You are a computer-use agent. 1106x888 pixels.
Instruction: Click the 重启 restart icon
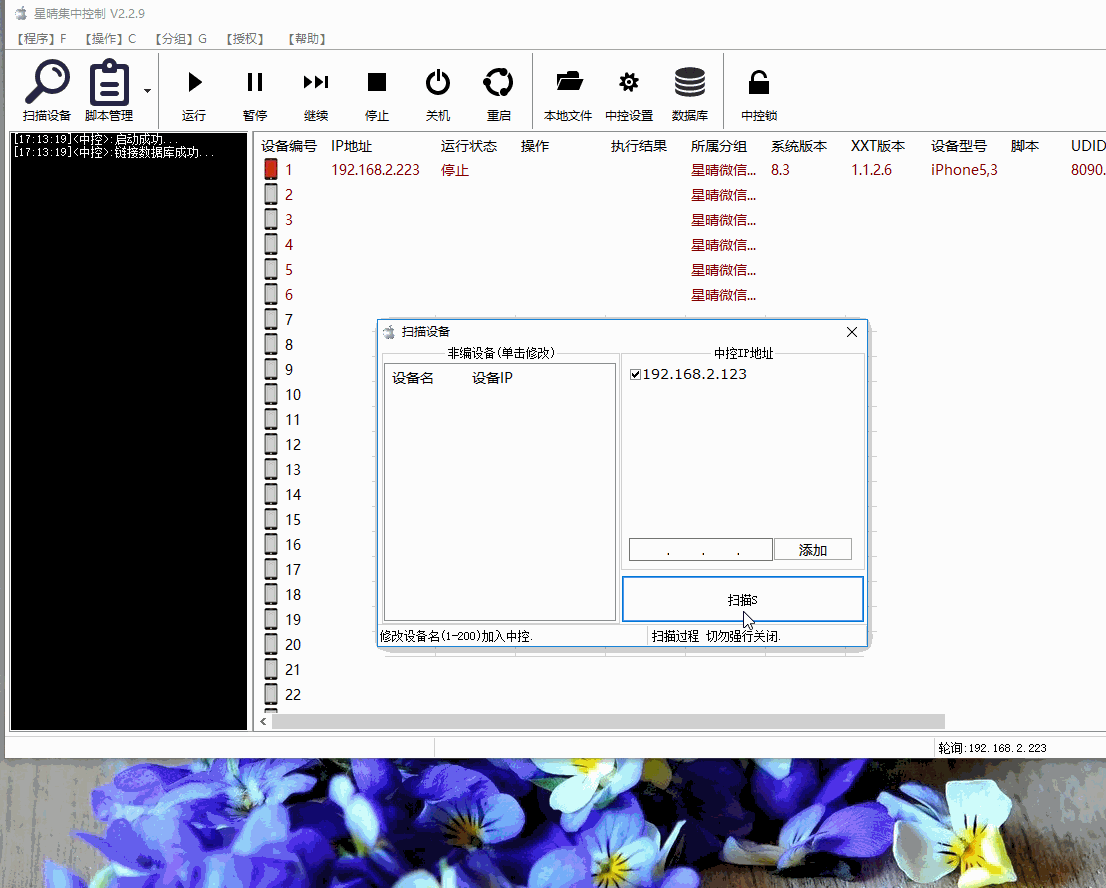(x=498, y=82)
